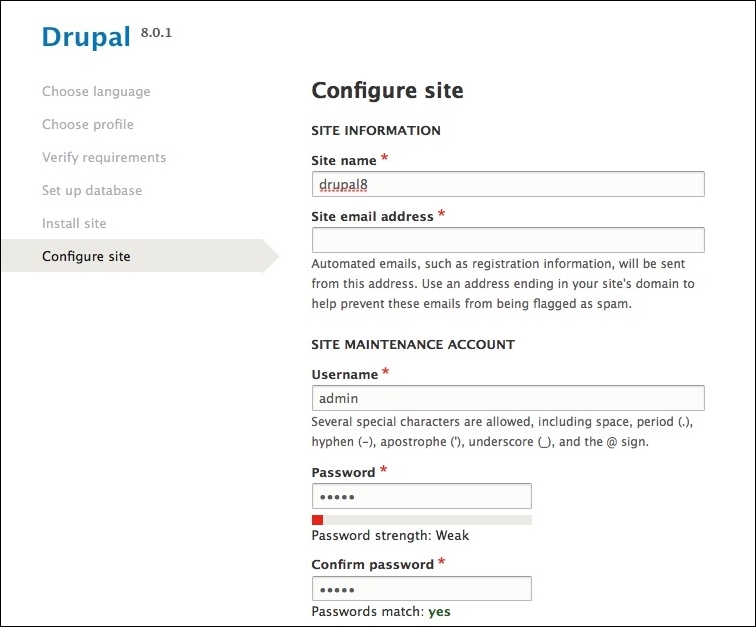Screen dimensions: 756x627
Task: Select the Choose profile step
Action: [88, 124]
